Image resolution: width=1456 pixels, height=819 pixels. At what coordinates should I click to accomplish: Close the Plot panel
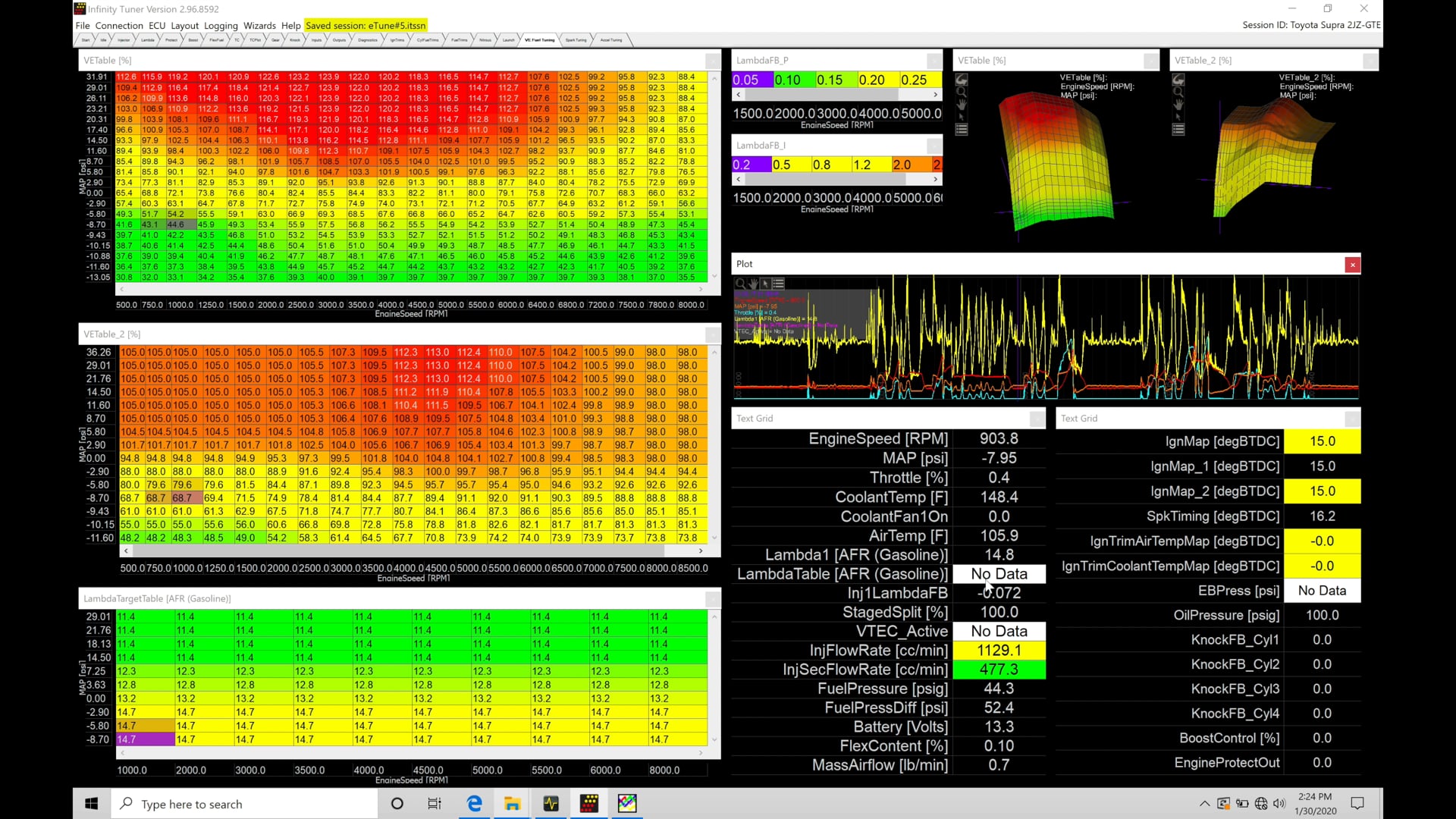coord(1353,265)
